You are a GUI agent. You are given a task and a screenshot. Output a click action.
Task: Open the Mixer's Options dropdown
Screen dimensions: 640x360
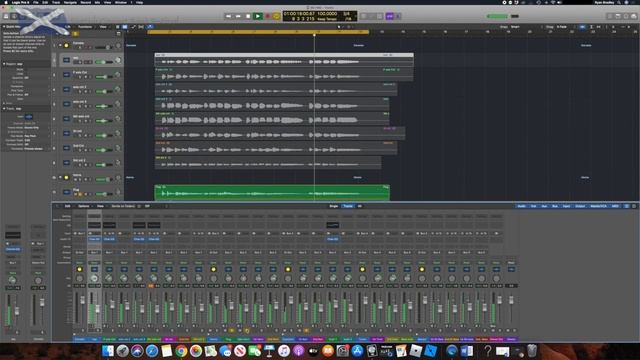[84, 206]
